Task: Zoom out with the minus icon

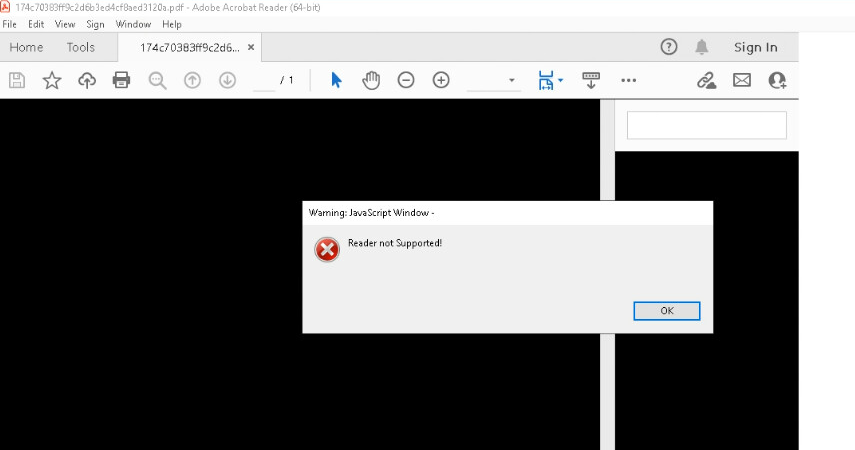Action: (406, 80)
